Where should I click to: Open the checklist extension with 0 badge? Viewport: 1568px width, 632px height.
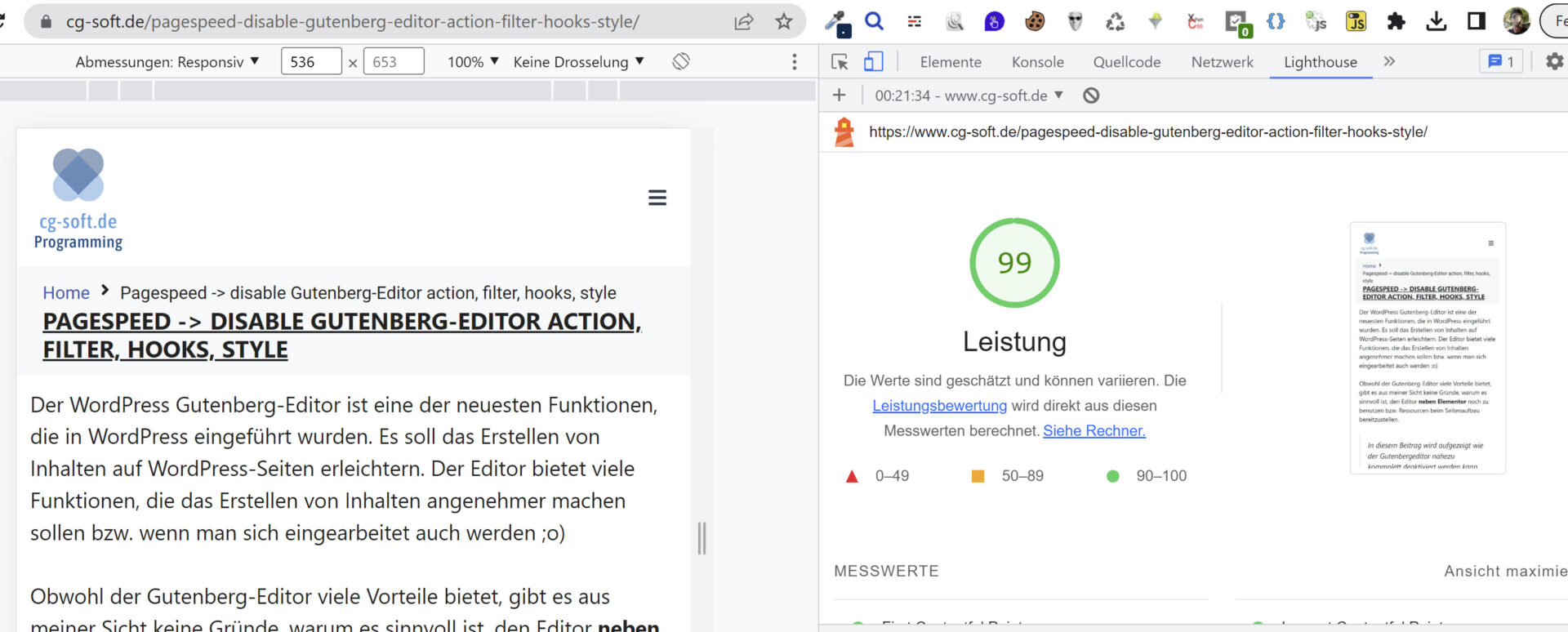click(1238, 23)
